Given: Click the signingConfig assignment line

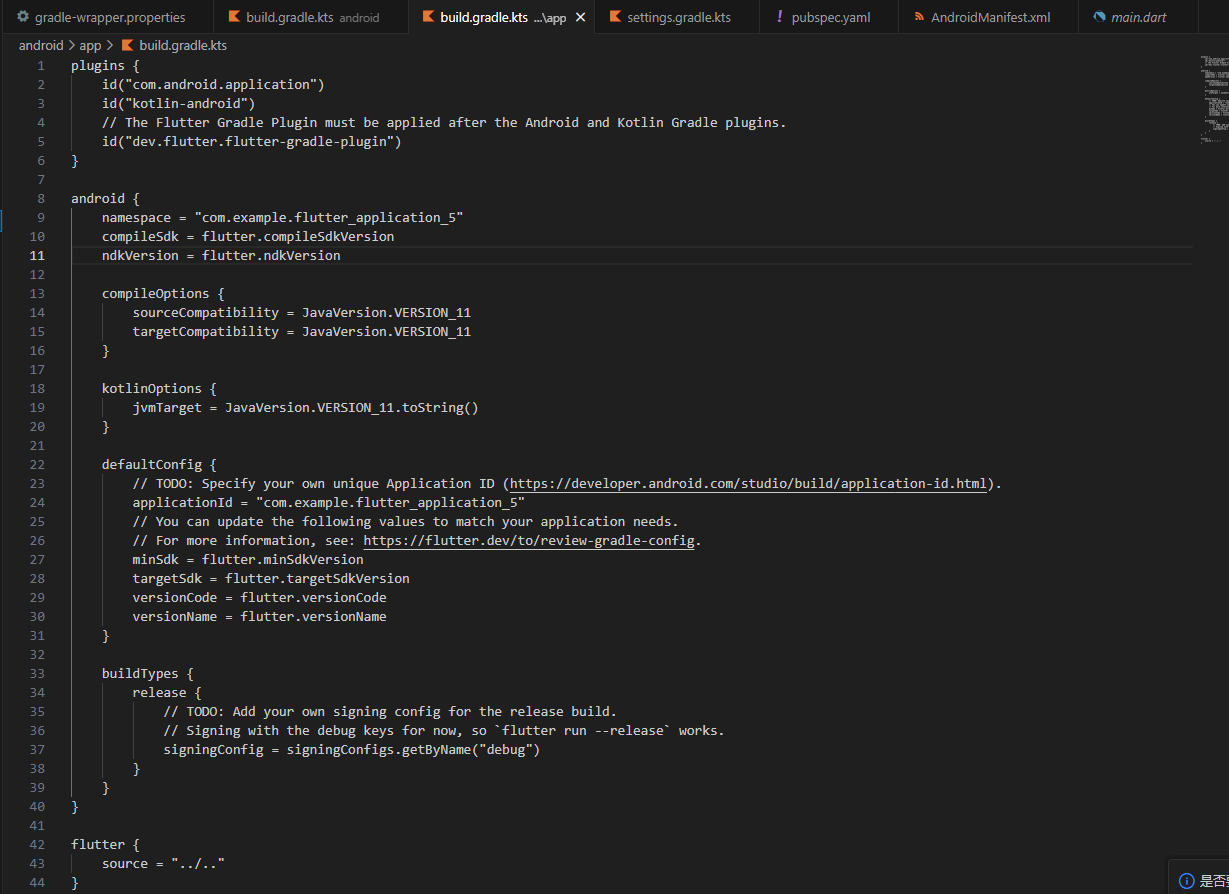Looking at the screenshot, I should pyautogui.click(x=352, y=750).
